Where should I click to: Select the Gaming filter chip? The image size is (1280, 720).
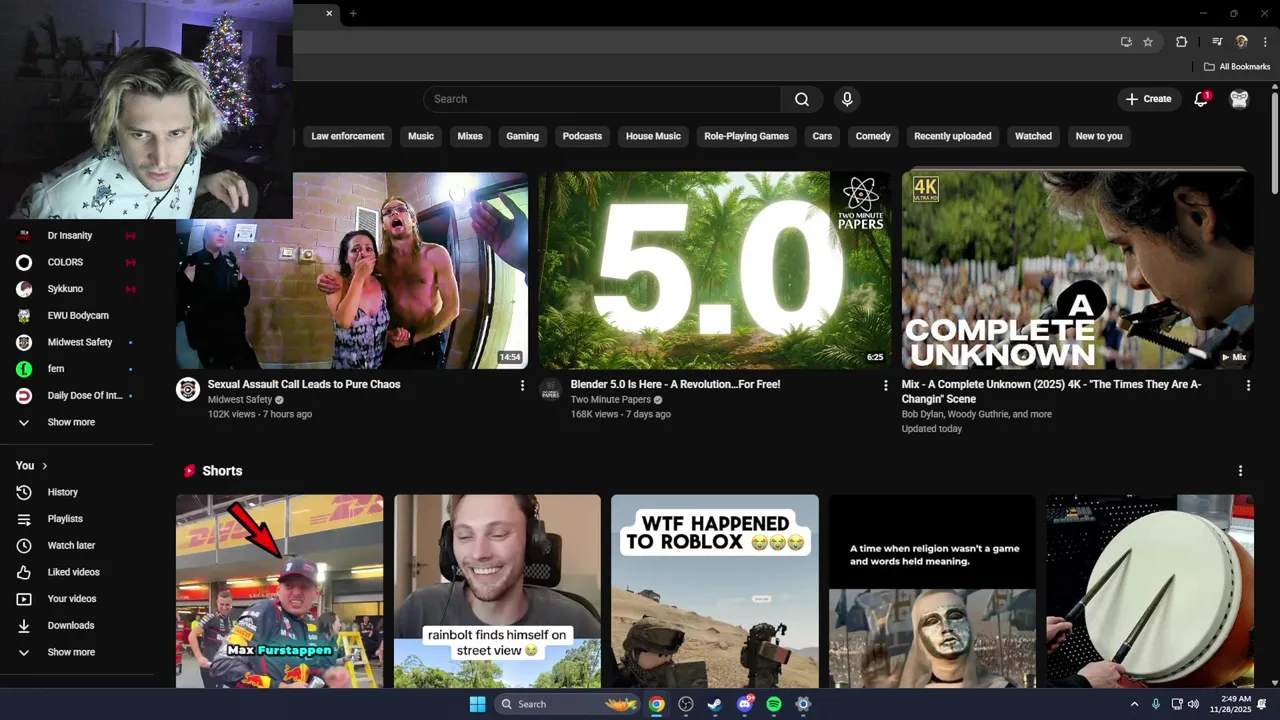pyautogui.click(x=522, y=136)
